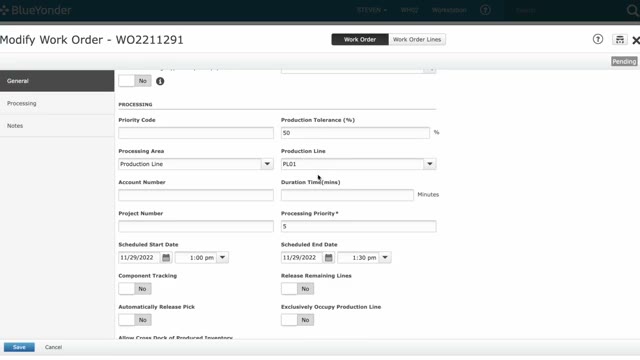640x360 pixels.
Task: Click the Scheduled Start Date text field
Action: pyautogui.click(x=140, y=258)
